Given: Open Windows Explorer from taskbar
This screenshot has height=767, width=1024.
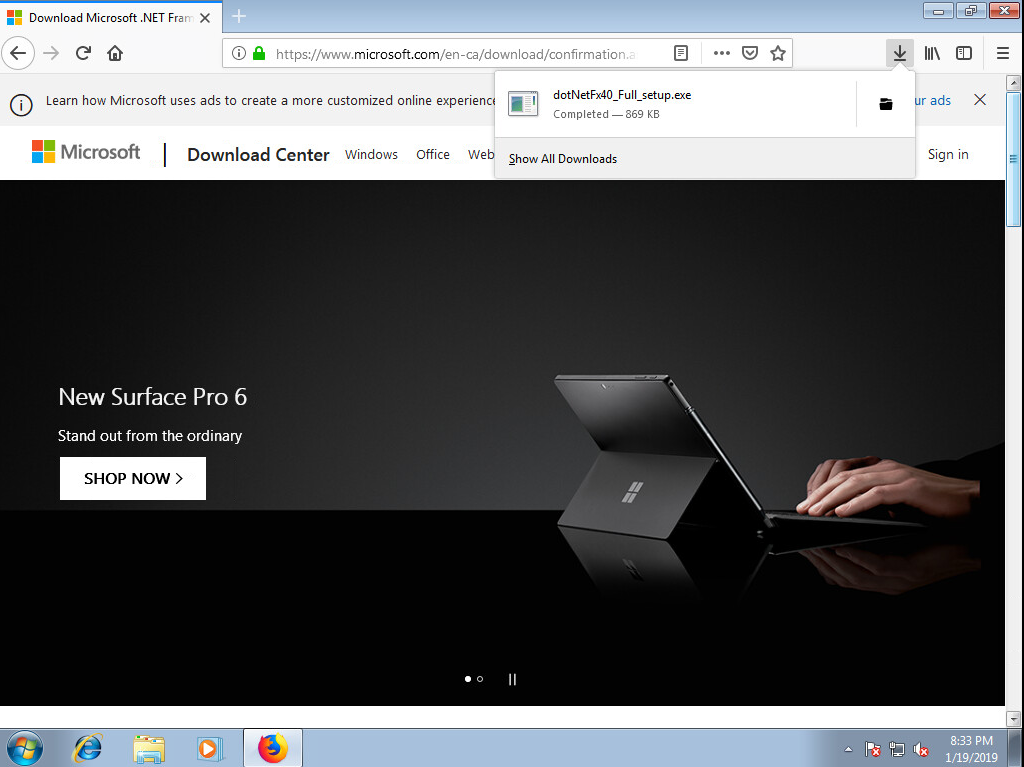Looking at the screenshot, I should pyautogui.click(x=149, y=748).
